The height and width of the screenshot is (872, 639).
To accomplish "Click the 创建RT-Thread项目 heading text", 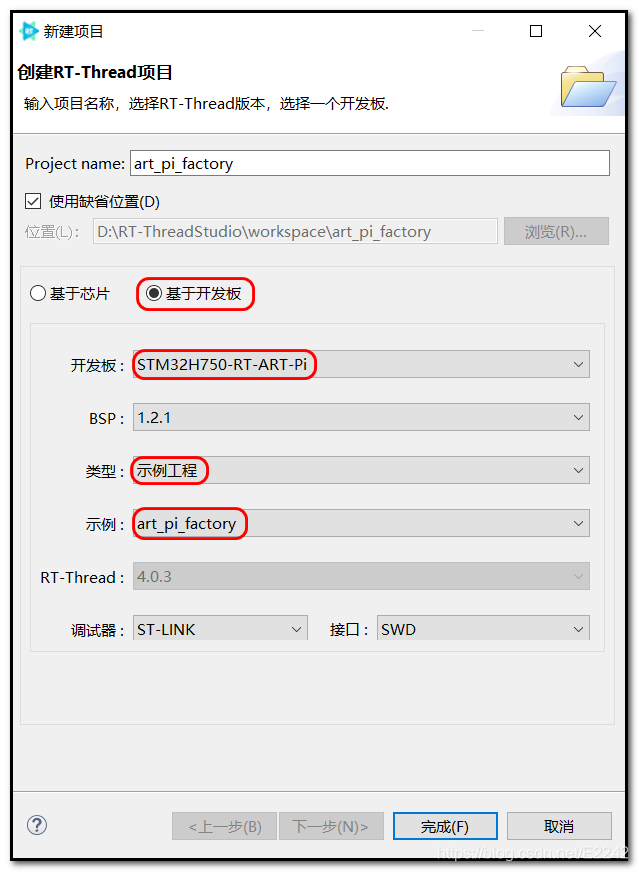I will [95, 72].
